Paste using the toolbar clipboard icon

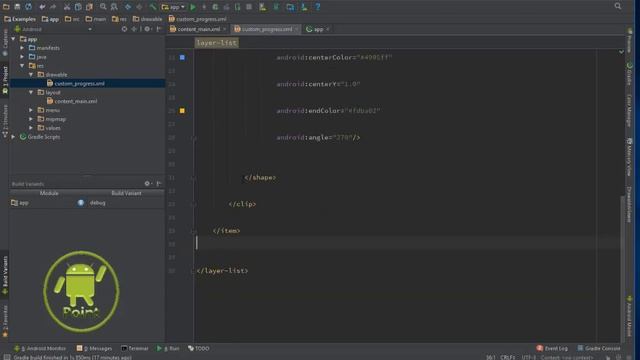[89, 7]
